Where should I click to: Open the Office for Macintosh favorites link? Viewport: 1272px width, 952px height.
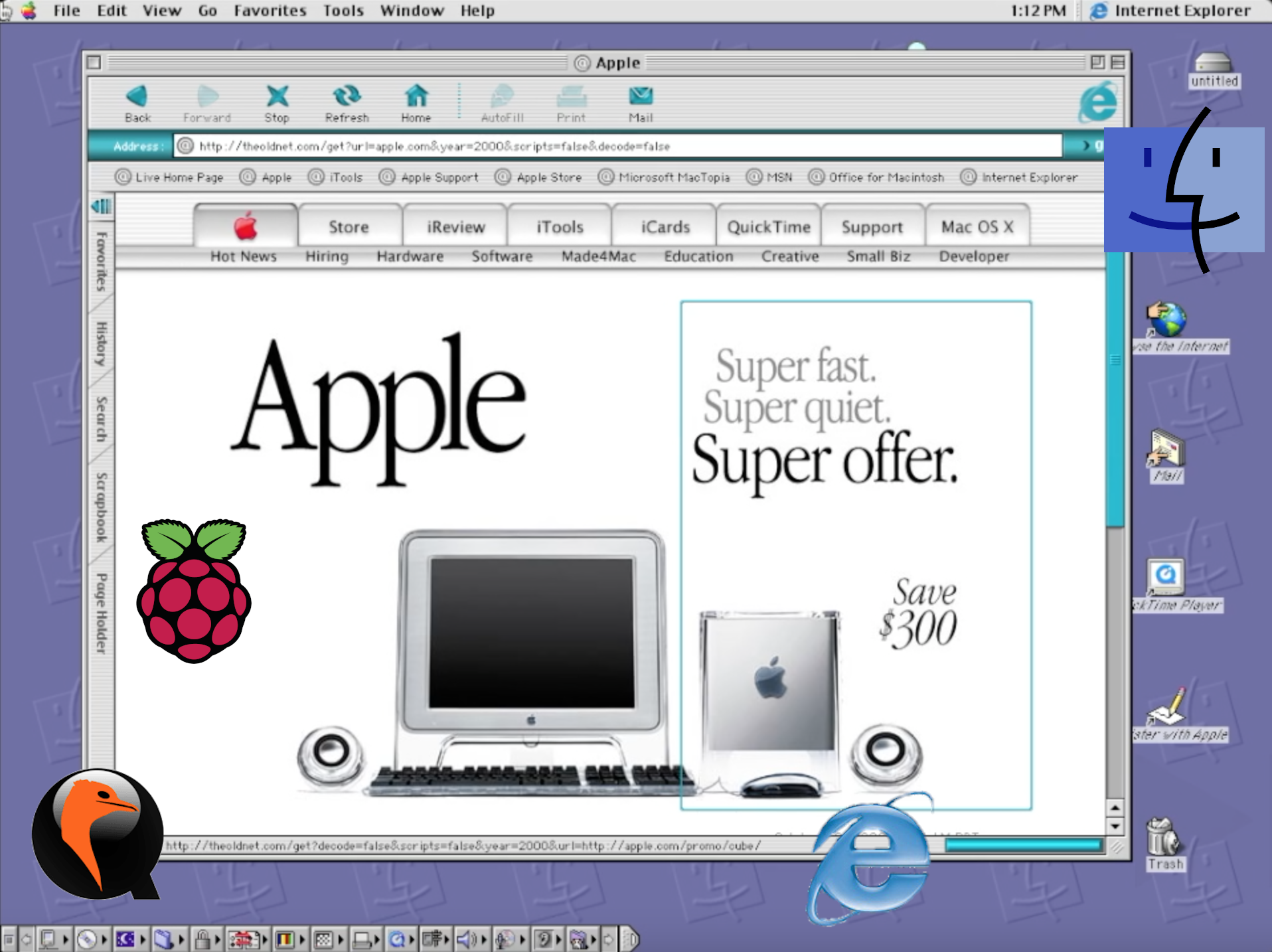point(876,177)
